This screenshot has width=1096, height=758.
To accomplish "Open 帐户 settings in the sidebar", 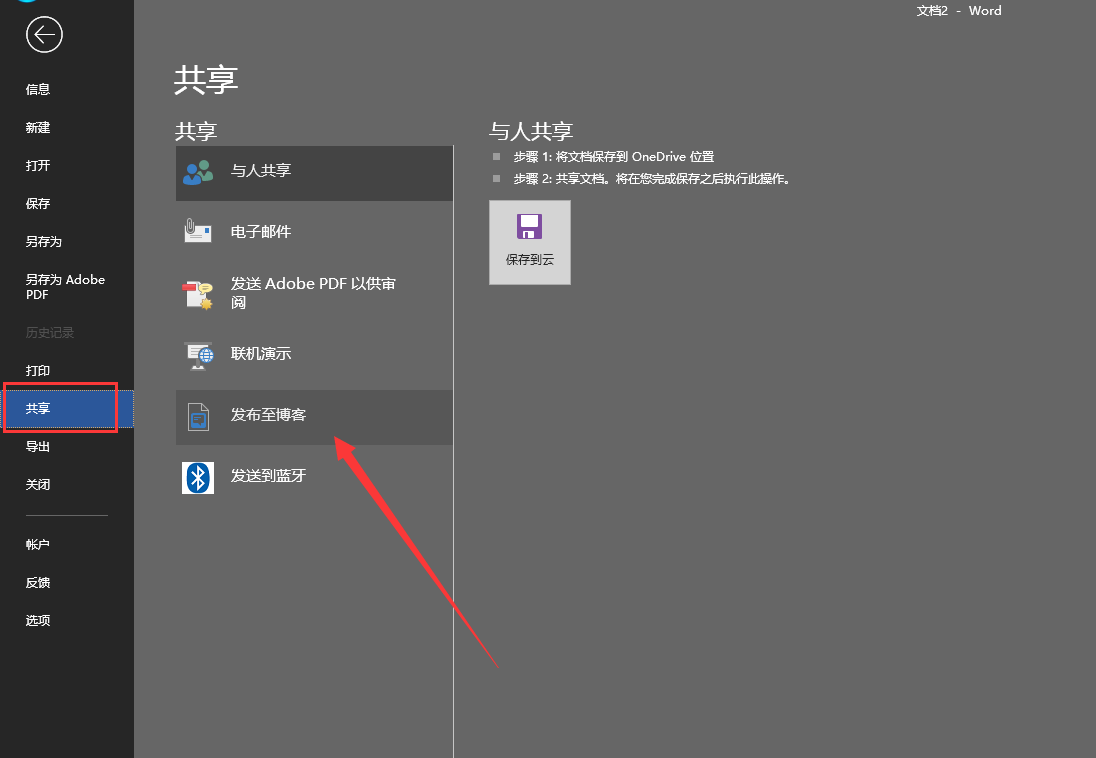I will tap(38, 544).
